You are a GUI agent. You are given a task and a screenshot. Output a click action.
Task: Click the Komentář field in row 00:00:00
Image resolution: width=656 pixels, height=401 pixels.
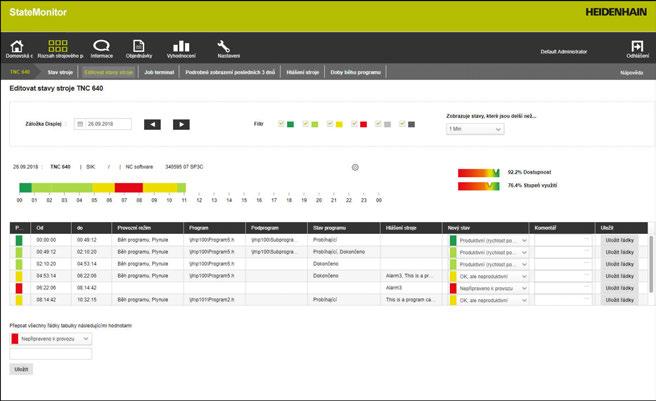563,240
